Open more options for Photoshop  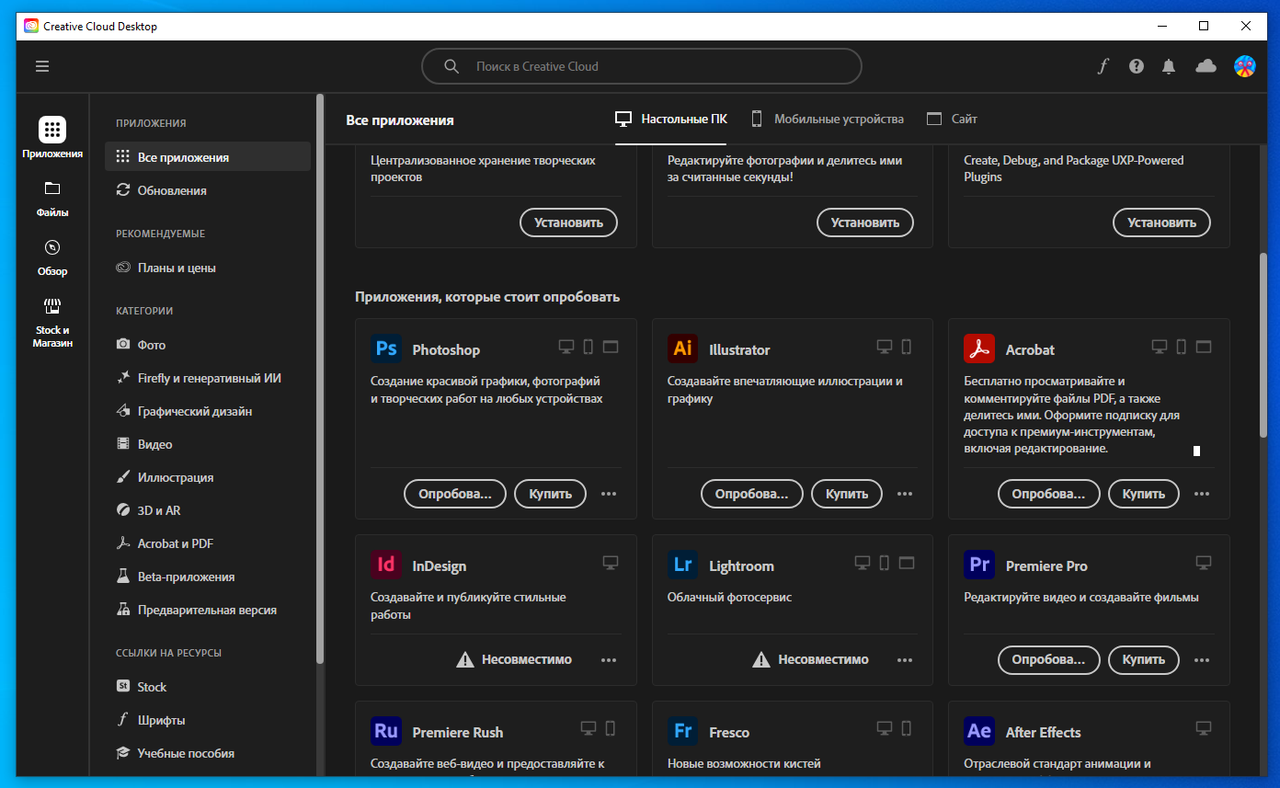coord(608,494)
